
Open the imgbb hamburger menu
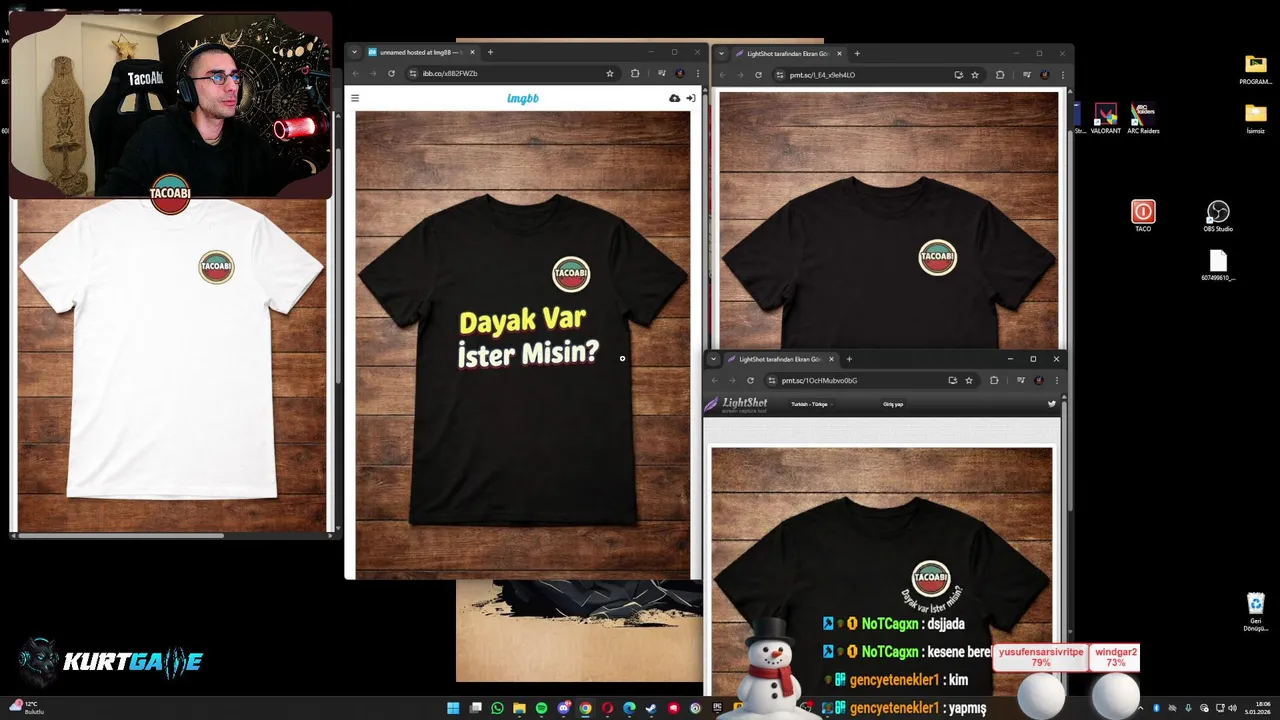(355, 98)
